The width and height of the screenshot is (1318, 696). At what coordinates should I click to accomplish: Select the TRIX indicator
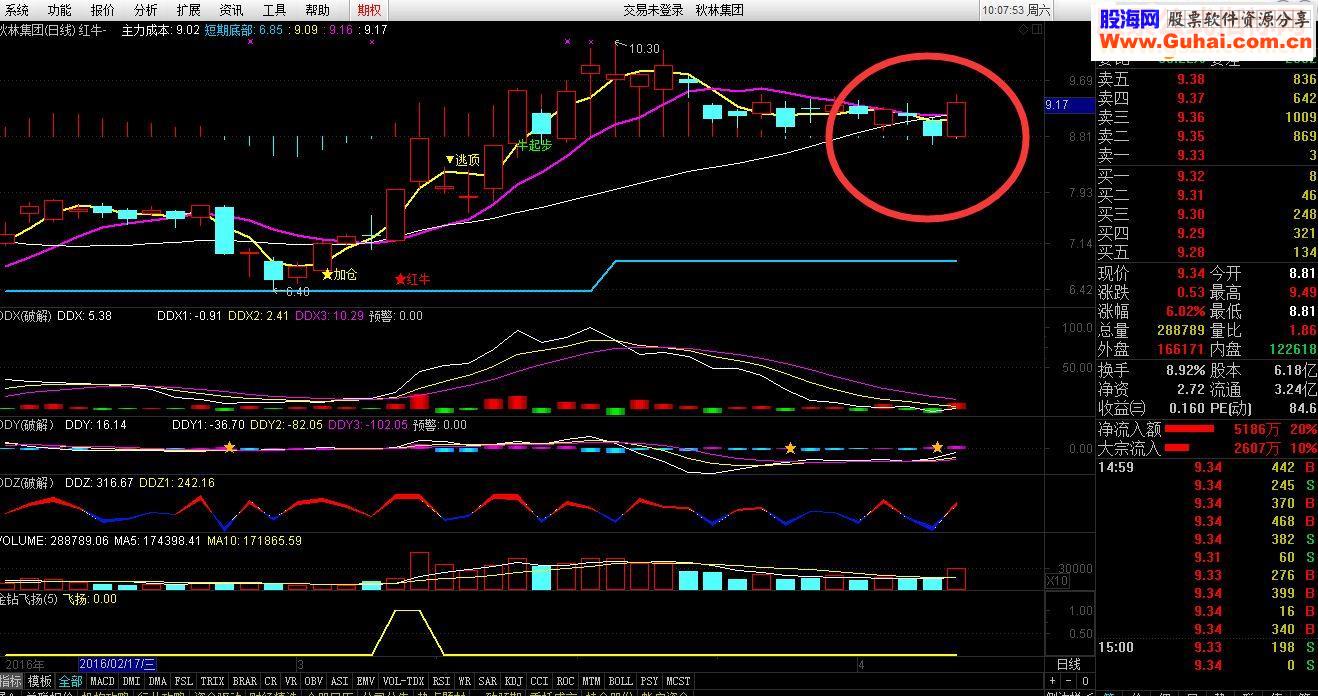pyautogui.click(x=213, y=682)
